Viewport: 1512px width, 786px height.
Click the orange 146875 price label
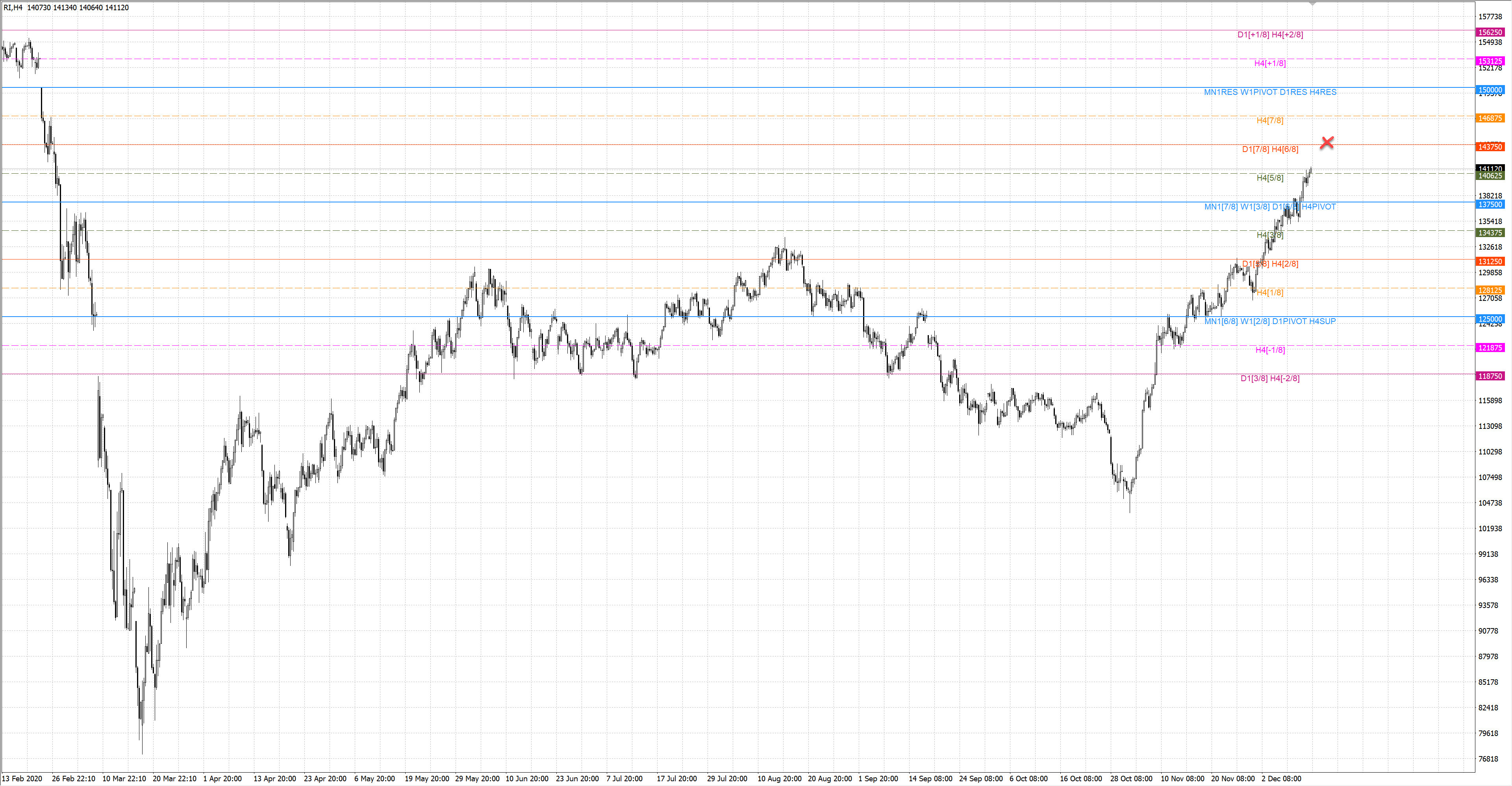tap(1490, 118)
